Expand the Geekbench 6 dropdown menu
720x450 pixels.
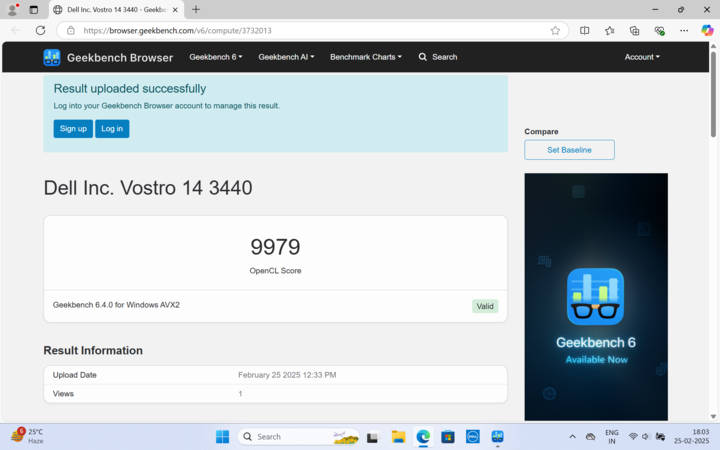coord(216,57)
